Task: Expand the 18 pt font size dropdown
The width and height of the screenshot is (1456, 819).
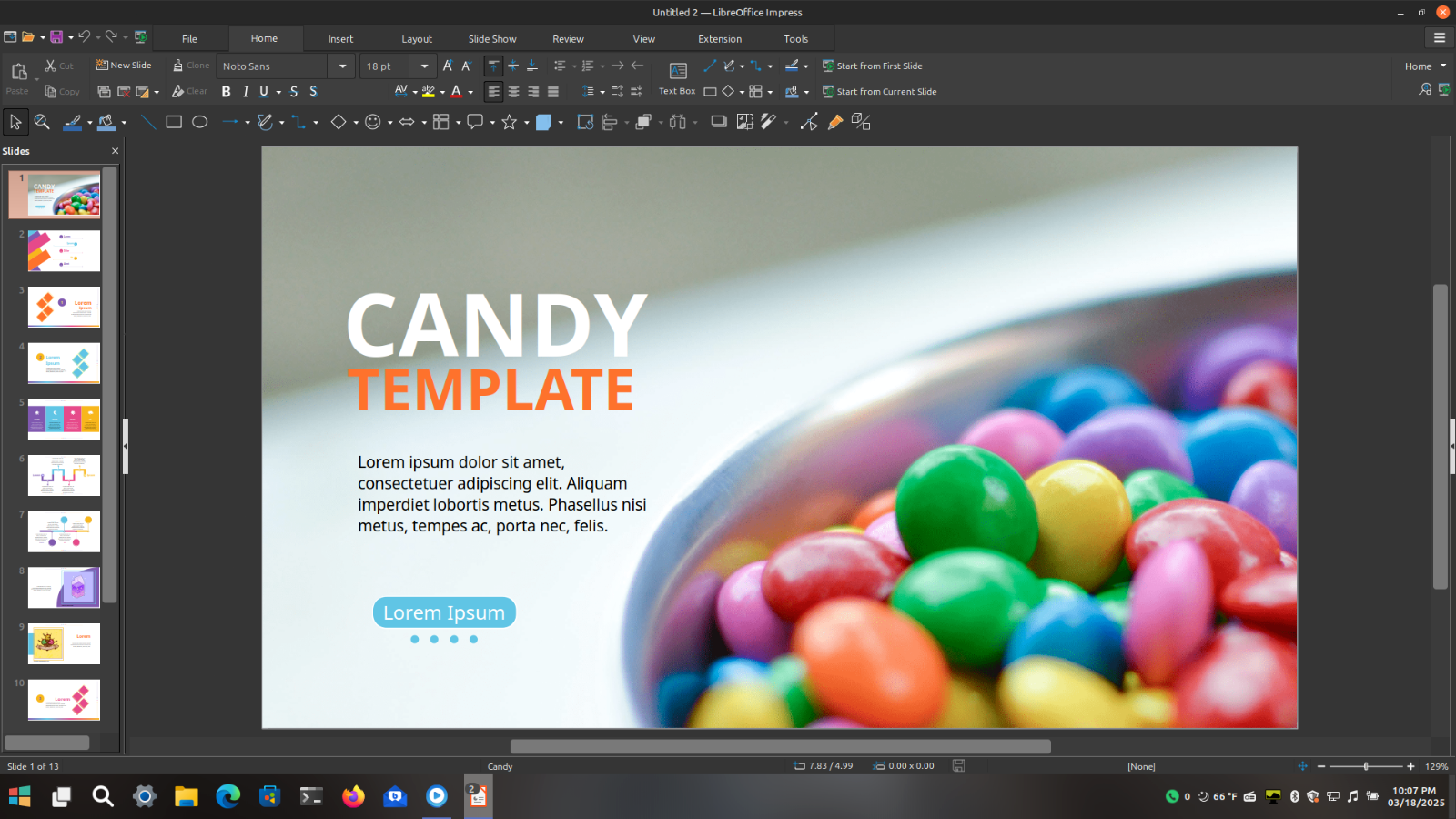Action: (x=424, y=66)
